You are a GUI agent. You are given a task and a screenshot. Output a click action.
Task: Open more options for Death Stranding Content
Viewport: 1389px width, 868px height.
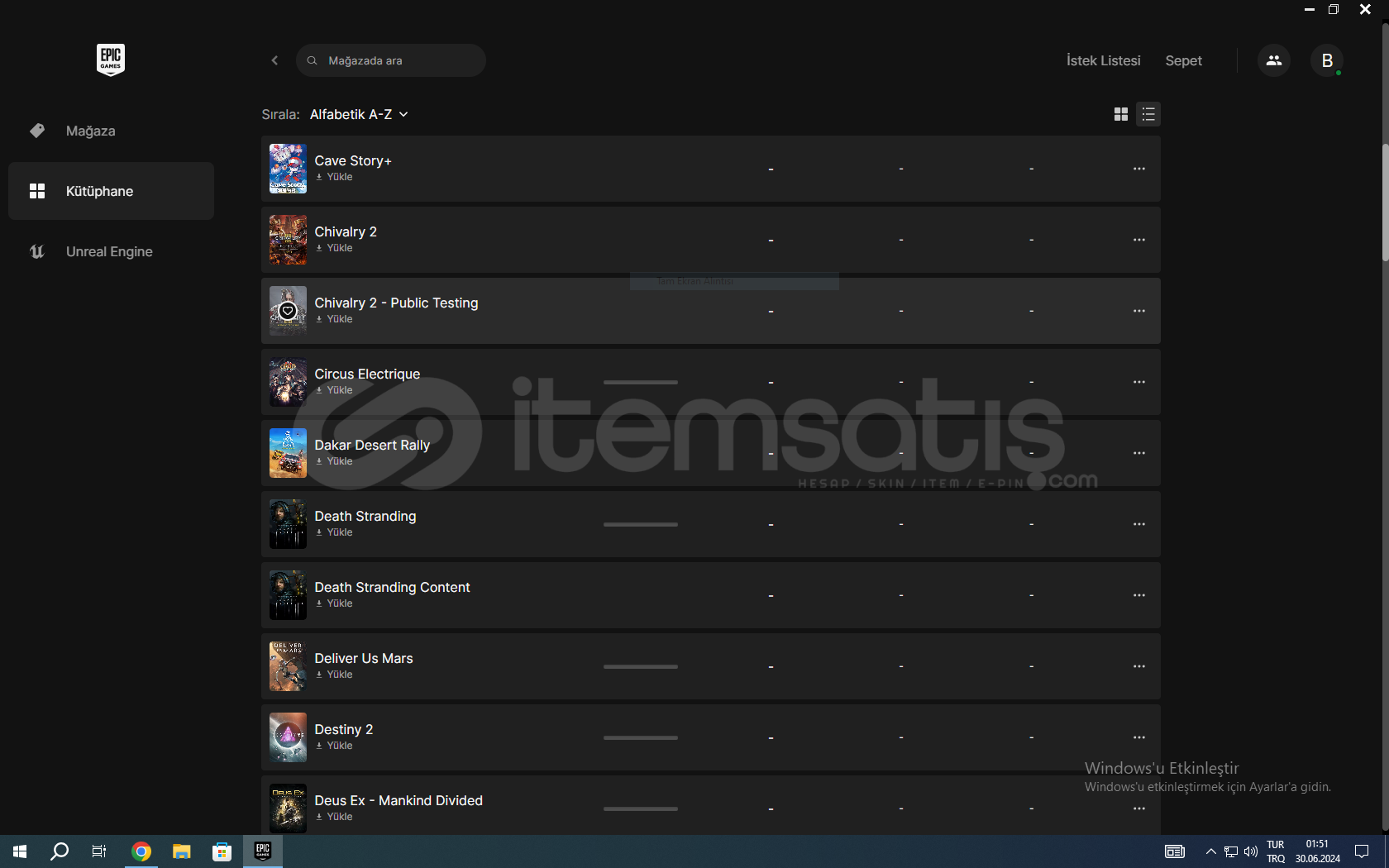point(1139,595)
